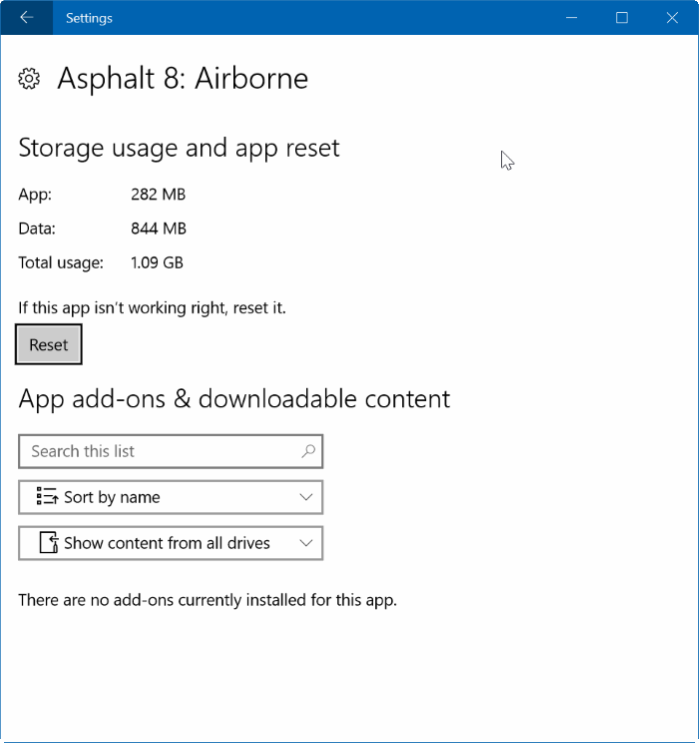Click the 1.09 GB total usage value

pyautogui.click(x=157, y=263)
